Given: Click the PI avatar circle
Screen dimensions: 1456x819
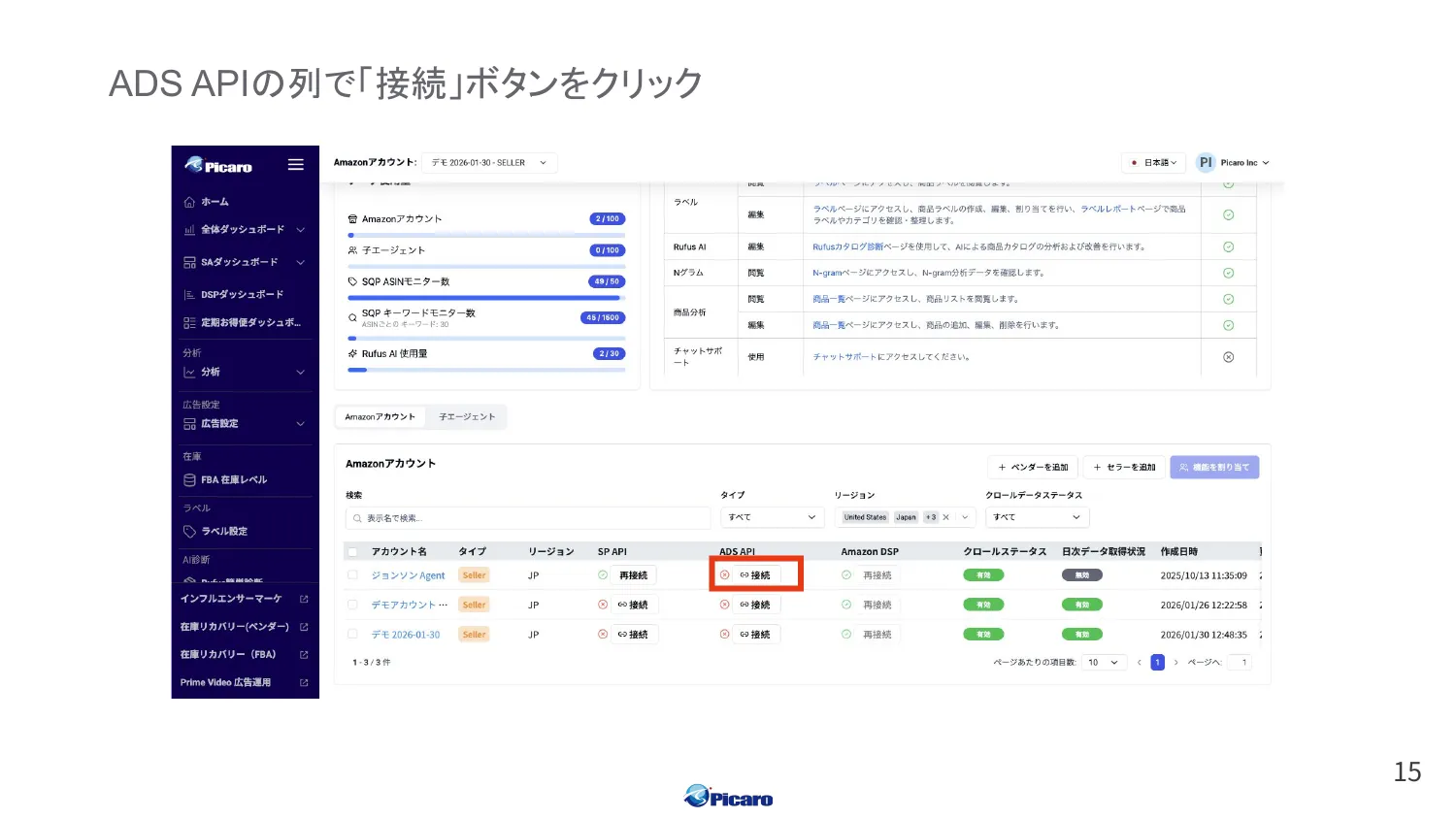Looking at the screenshot, I should tap(1206, 163).
